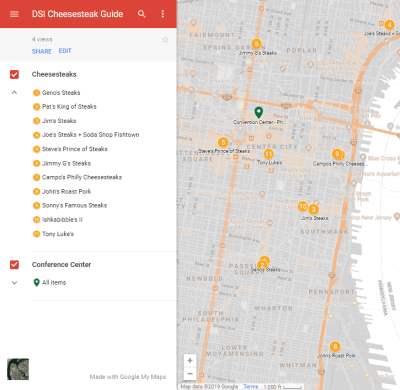Click map marker 8 for John's Roast Pork
The width and height of the screenshot is (400, 390).
click(x=335, y=347)
